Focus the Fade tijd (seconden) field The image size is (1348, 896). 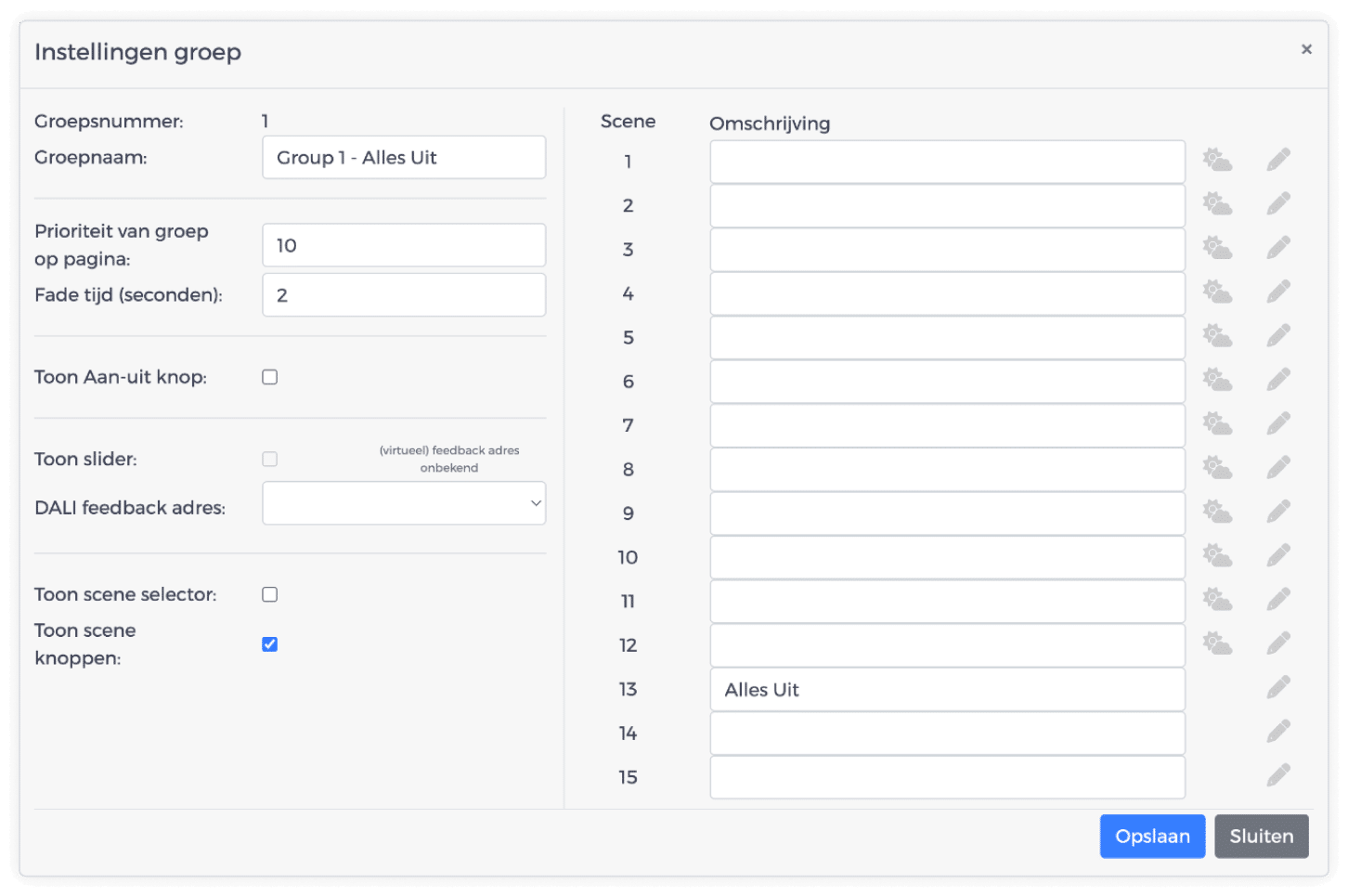click(404, 295)
